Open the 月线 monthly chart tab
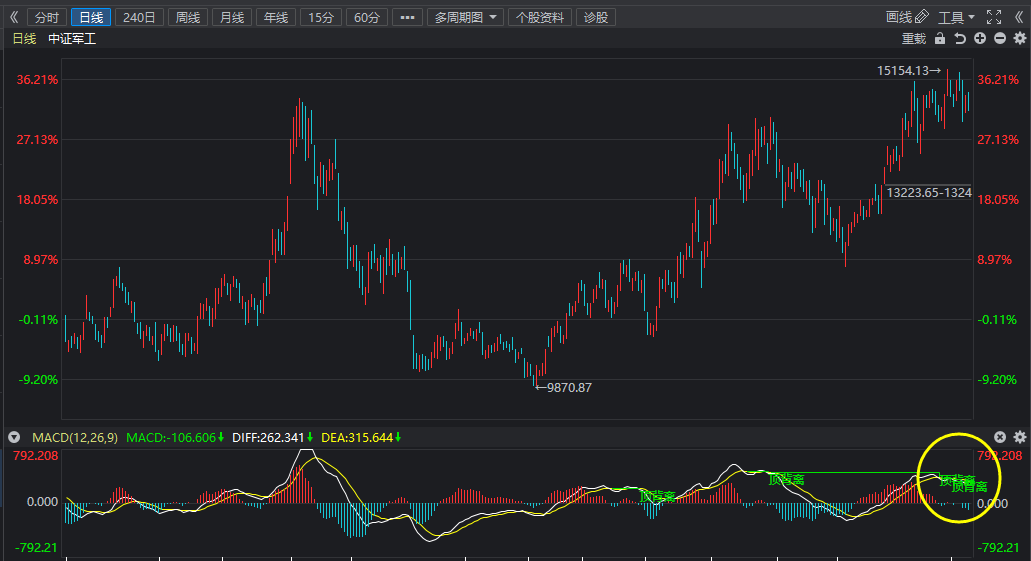 231,17
